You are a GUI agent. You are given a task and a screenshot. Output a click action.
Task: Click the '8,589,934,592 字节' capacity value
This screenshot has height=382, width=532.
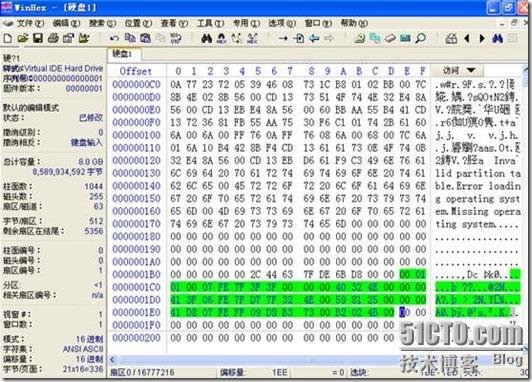68,172
